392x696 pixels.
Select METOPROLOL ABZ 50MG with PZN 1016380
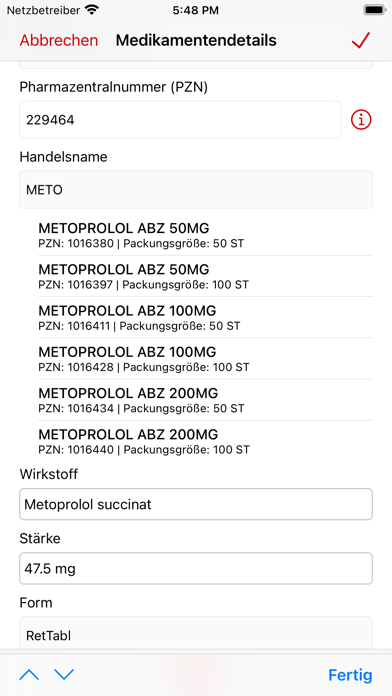205,235
